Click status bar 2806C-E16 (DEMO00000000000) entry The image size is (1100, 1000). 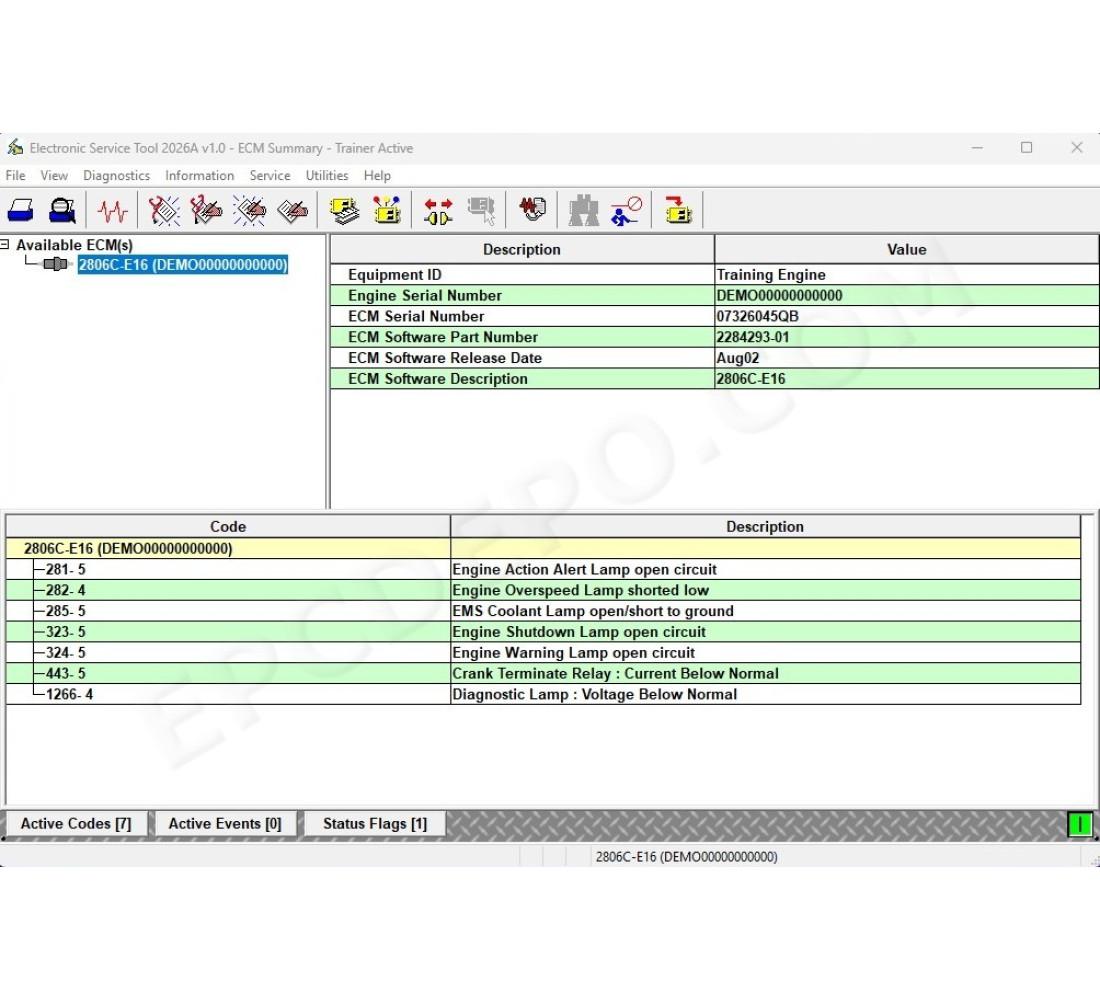[686, 857]
